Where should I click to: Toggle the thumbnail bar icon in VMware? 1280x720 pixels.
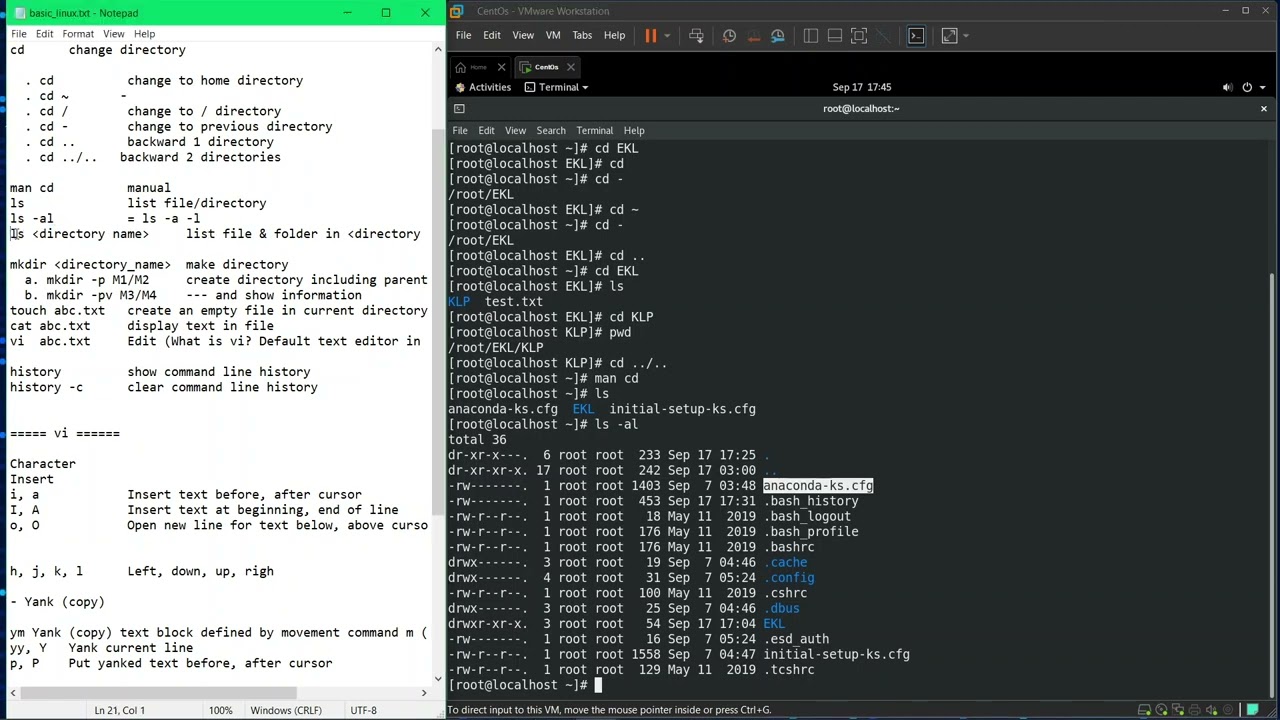[835, 36]
